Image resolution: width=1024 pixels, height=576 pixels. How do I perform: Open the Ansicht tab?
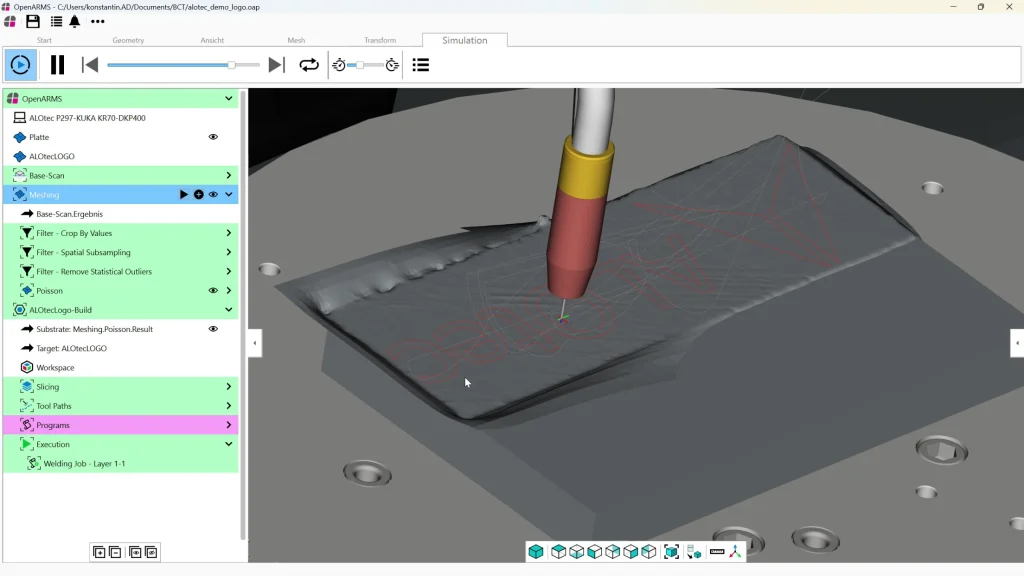click(212, 40)
